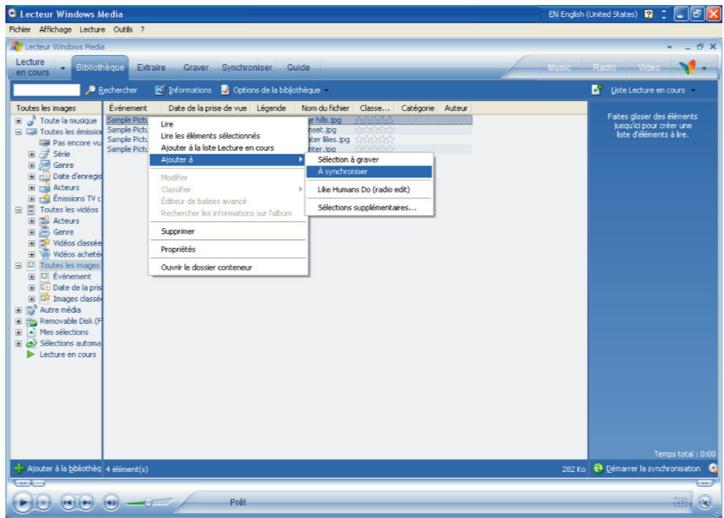The width and height of the screenshot is (724, 518).
Task: Switch to the Guide tab
Action: pos(298,67)
